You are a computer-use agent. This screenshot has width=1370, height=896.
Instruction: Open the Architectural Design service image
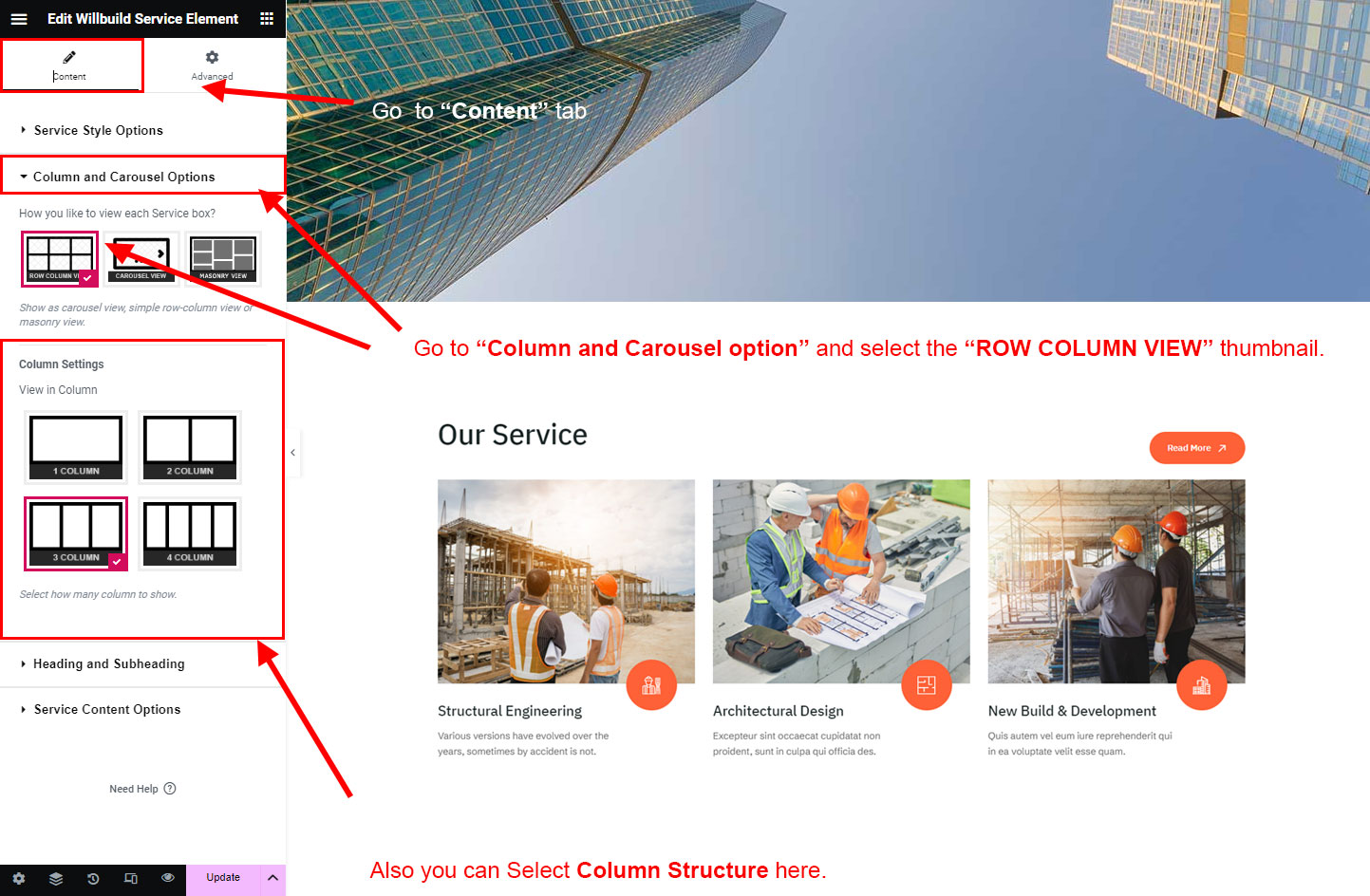(841, 581)
